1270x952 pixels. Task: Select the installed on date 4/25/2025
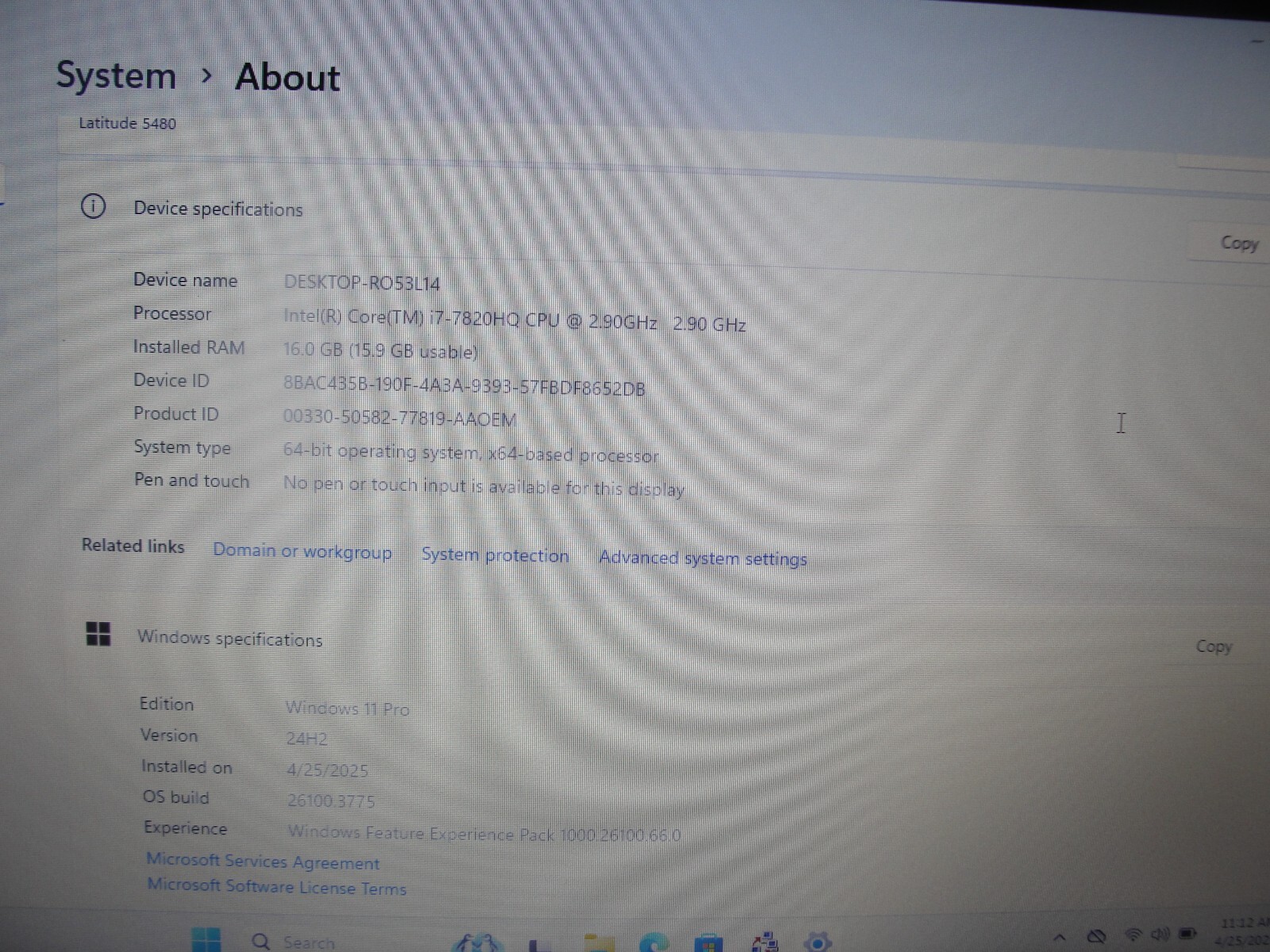[327, 770]
